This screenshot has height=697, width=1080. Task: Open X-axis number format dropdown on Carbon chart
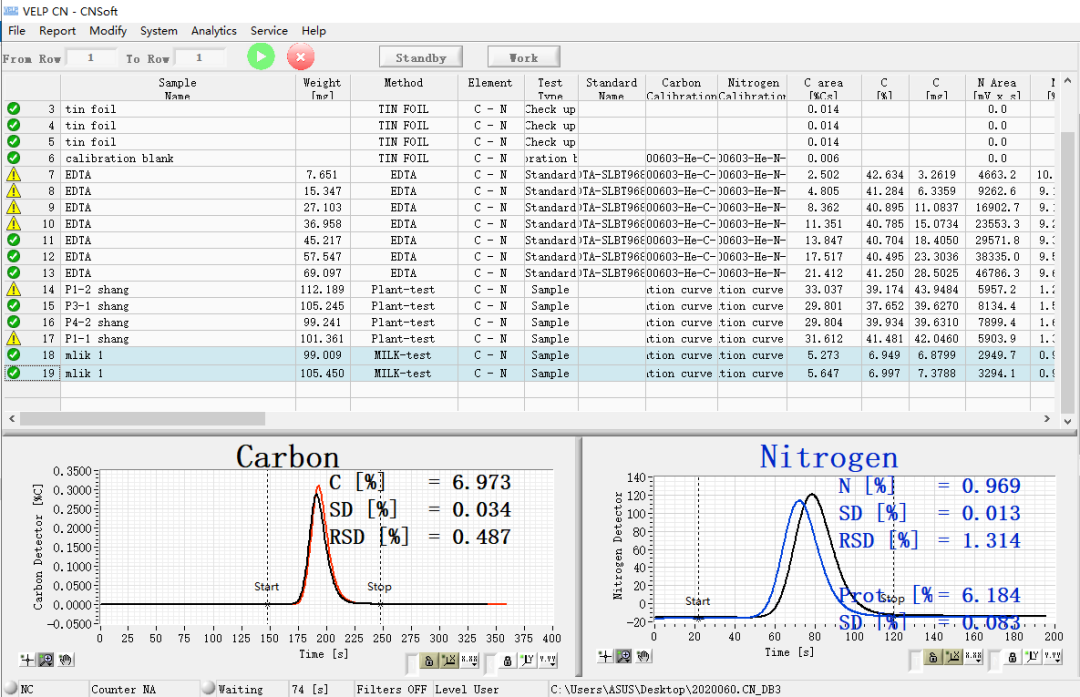[x=469, y=660]
